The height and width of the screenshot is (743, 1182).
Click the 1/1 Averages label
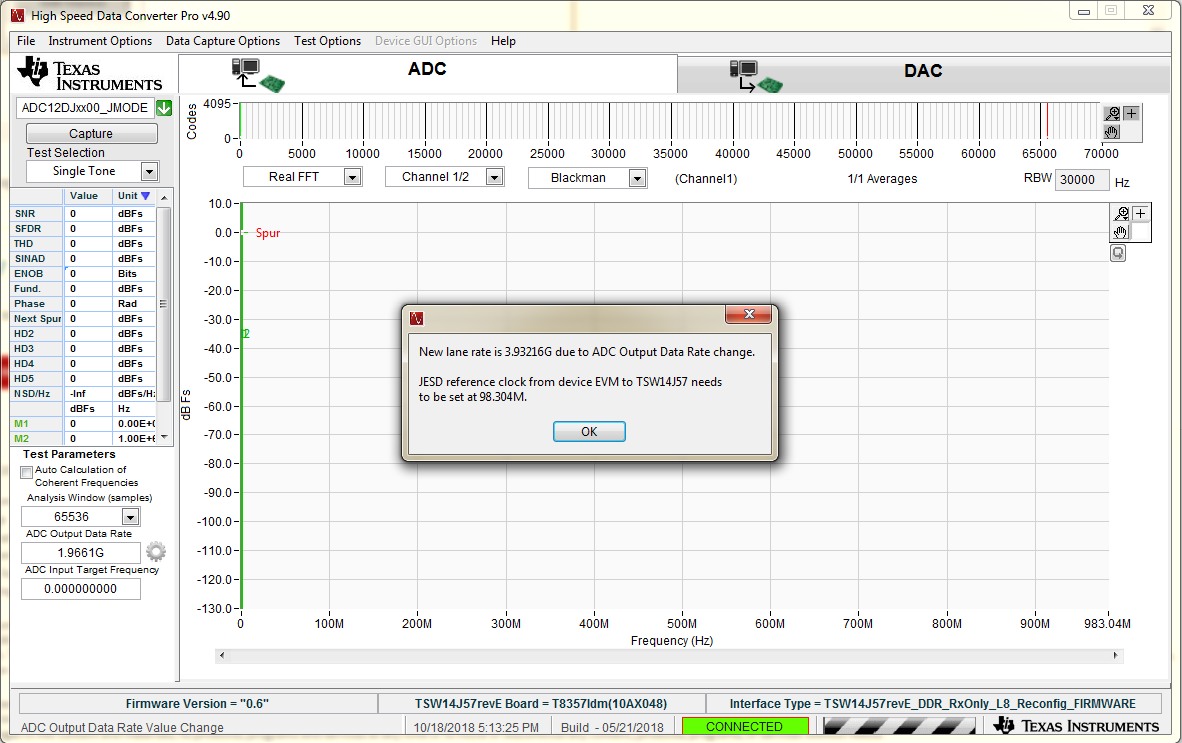click(x=882, y=179)
